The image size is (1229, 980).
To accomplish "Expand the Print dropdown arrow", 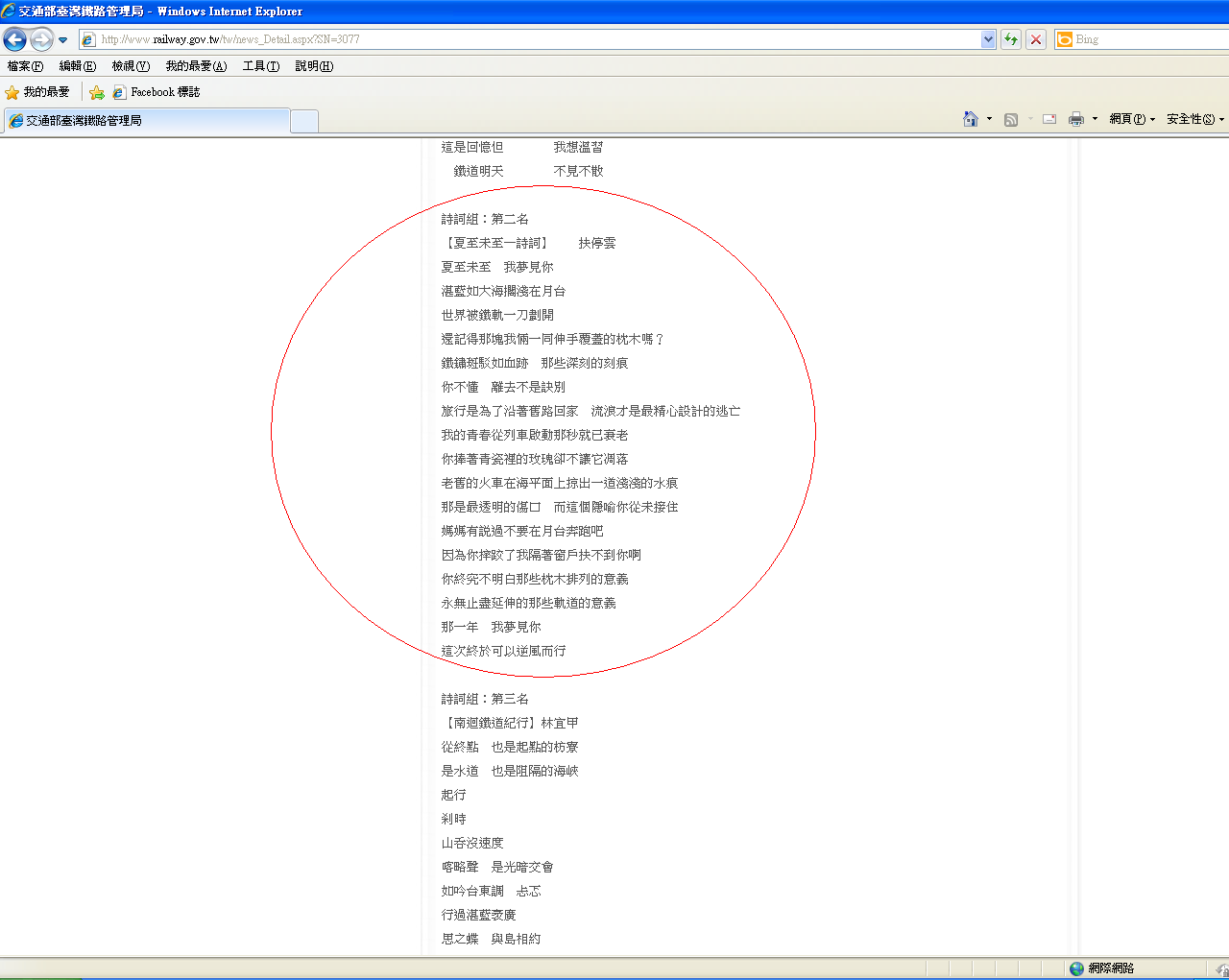I will [1095, 119].
